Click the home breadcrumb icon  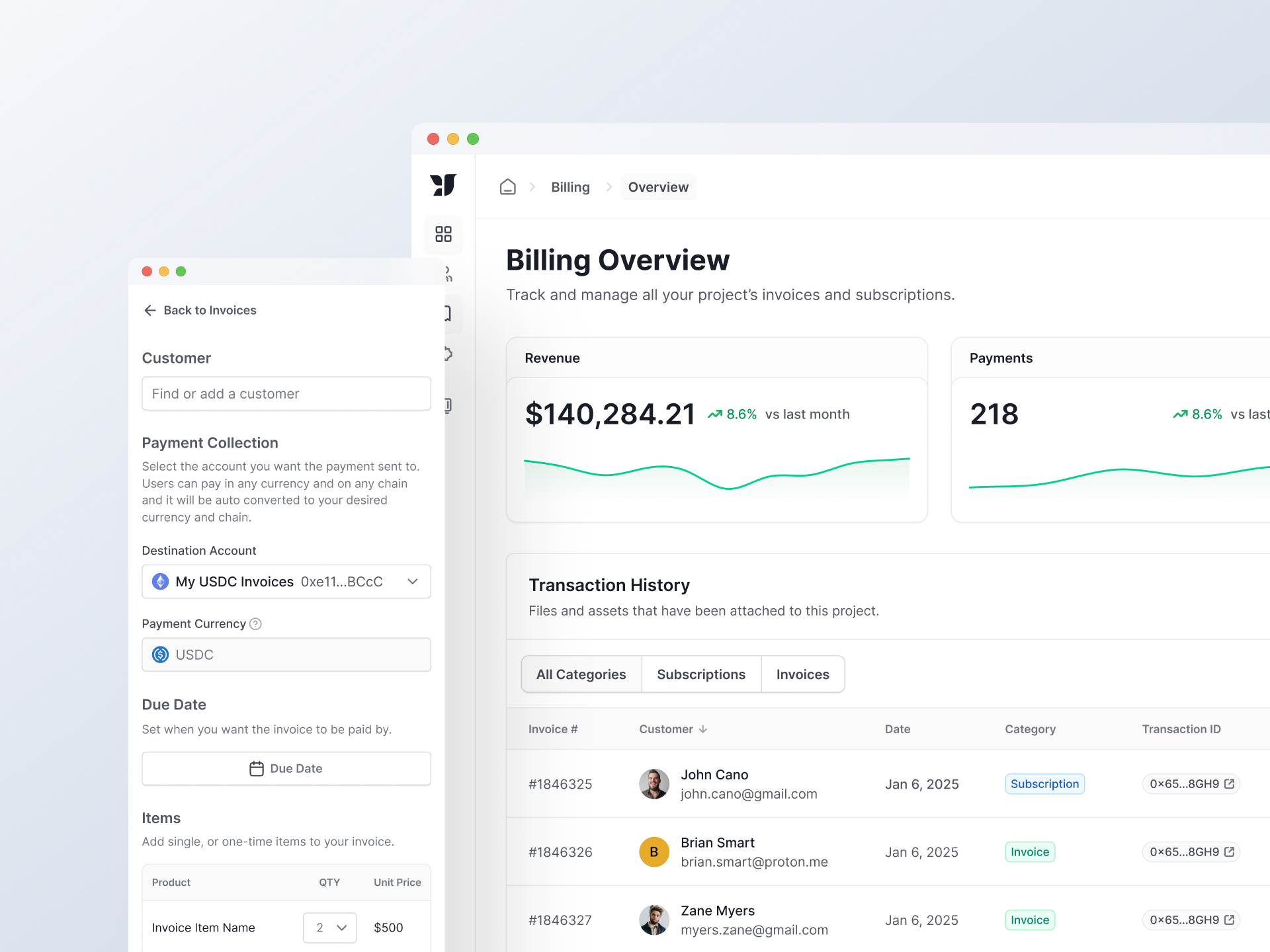[507, 187]
